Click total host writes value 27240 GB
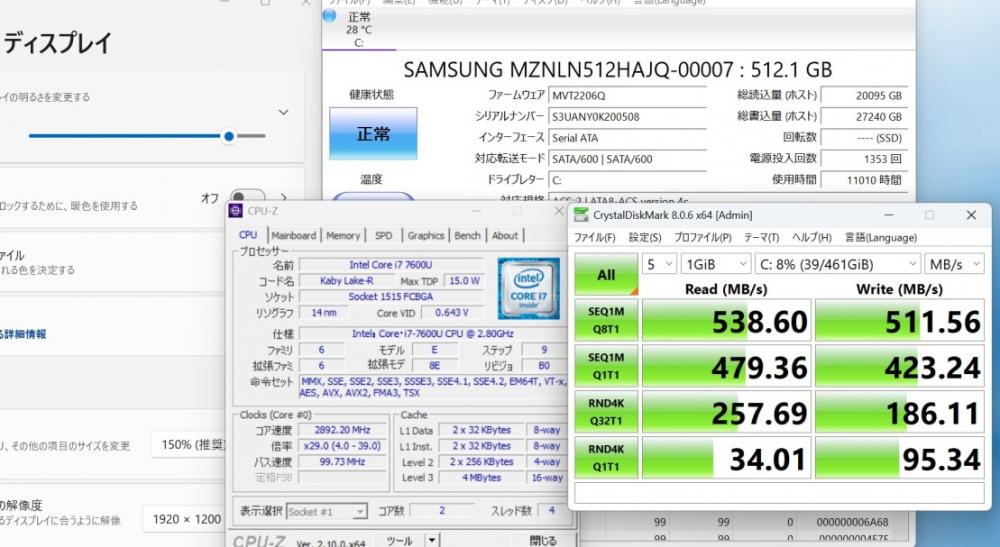Screen dimensions: 1000x547 [x=864, y=116]
